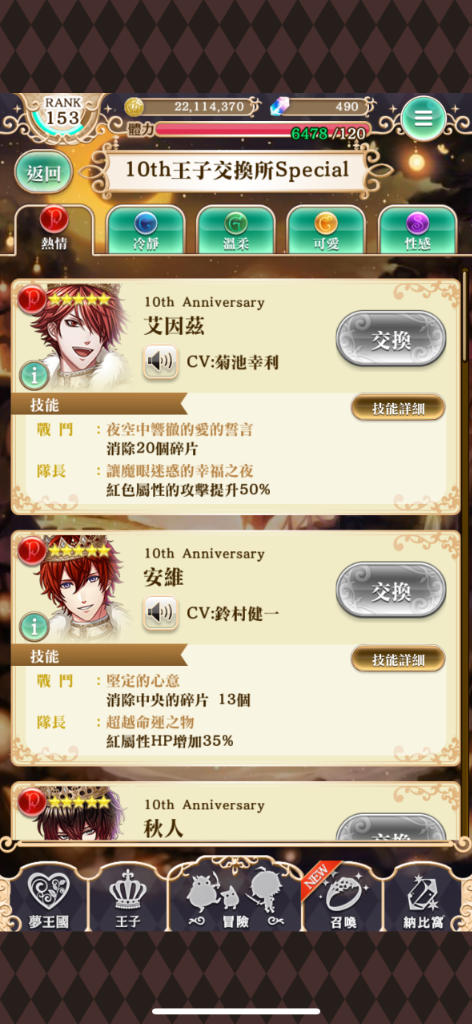Play 安維 voice sample speaker icon

tap(161, 613)
